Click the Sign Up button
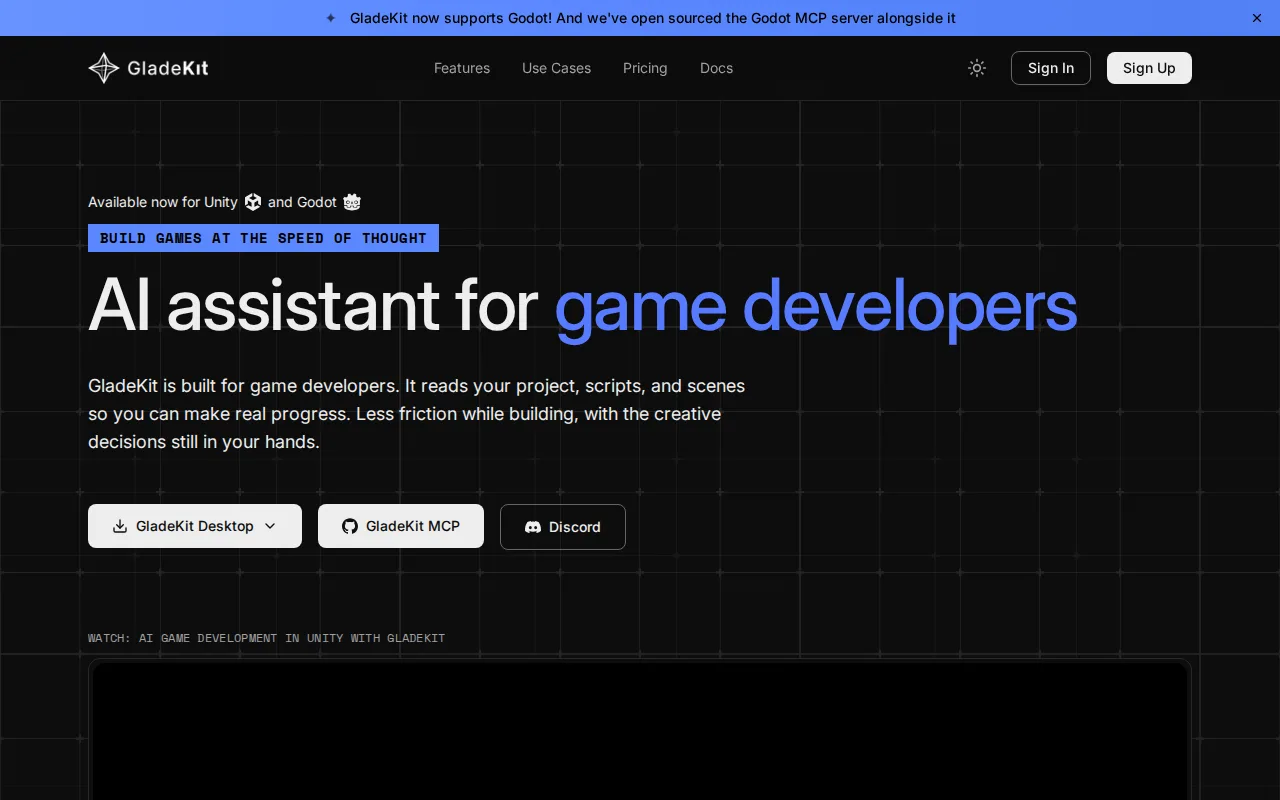Viewport: 1280px width, 800px height. pyautogui.click(x=1149, y=68)
